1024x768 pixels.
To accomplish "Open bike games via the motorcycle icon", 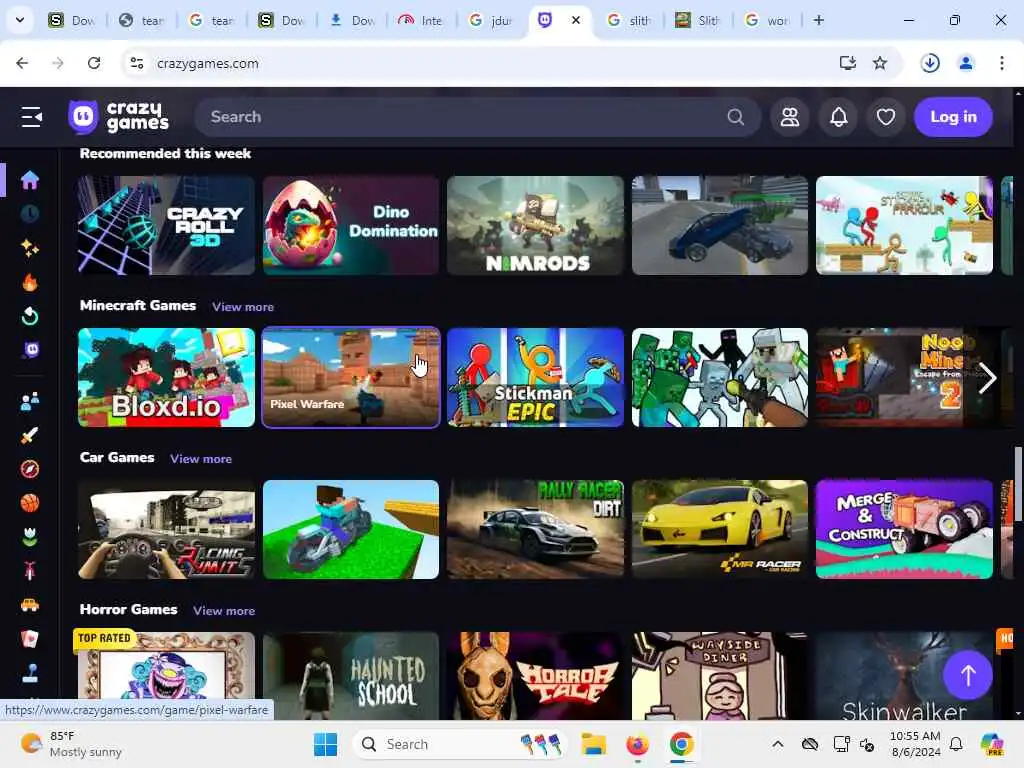I will pos(29,571).
